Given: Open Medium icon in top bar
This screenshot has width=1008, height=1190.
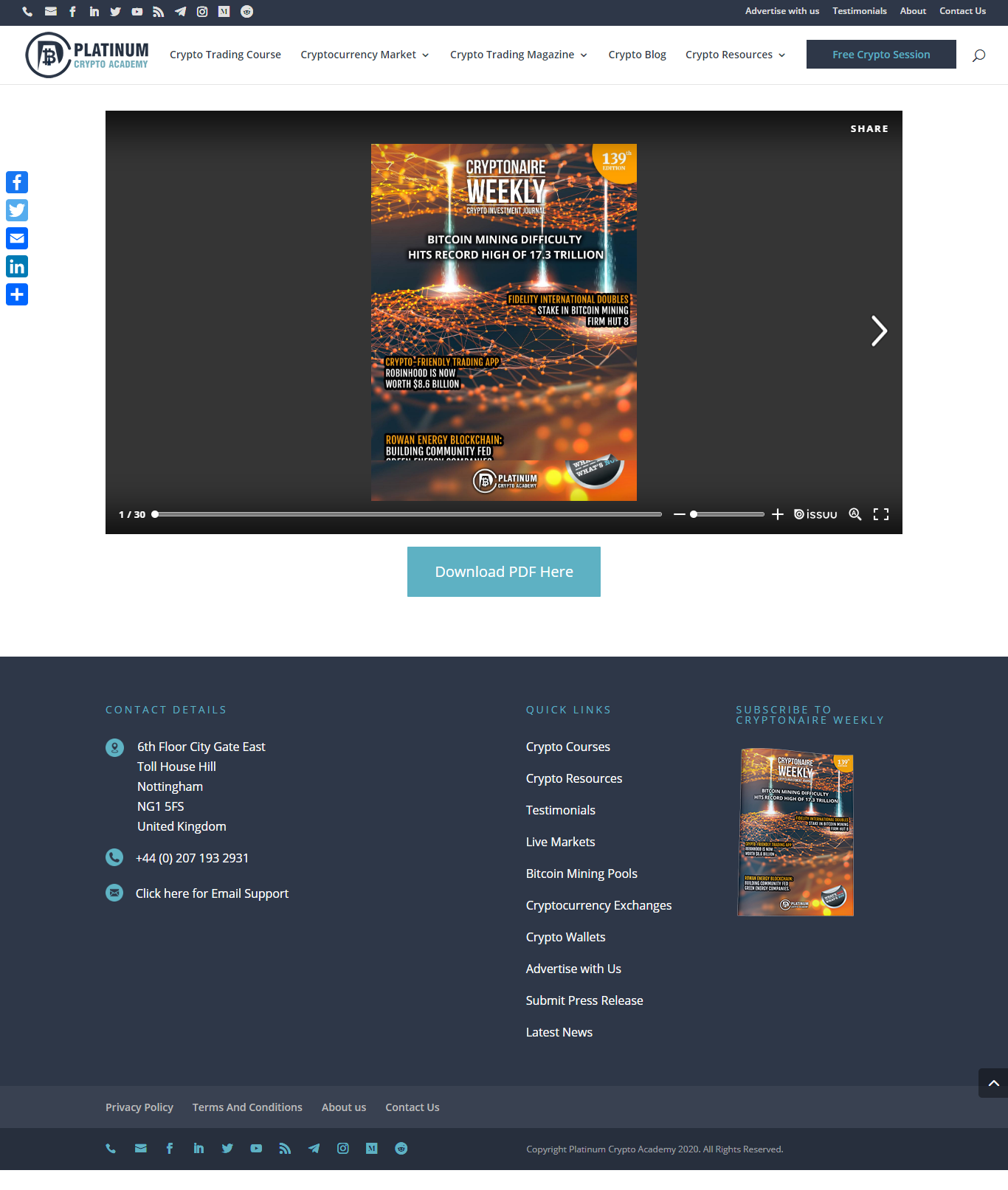Looking at the screenshot, I should tap(224, 11).
